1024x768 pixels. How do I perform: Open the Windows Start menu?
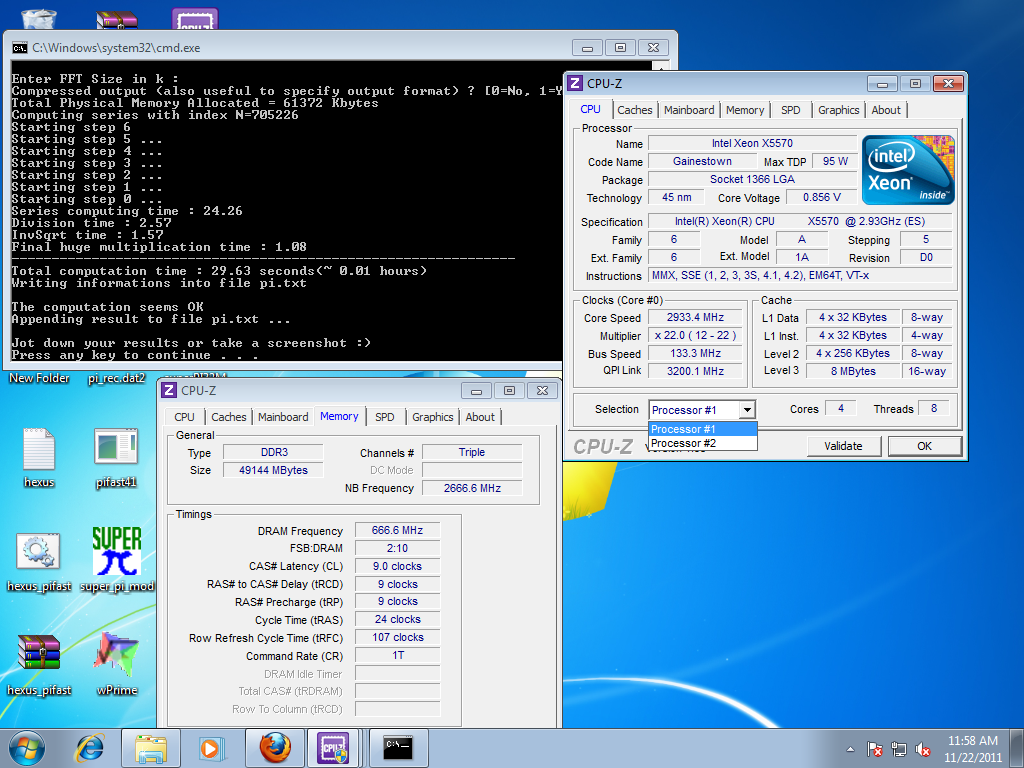tap(27, 748)
